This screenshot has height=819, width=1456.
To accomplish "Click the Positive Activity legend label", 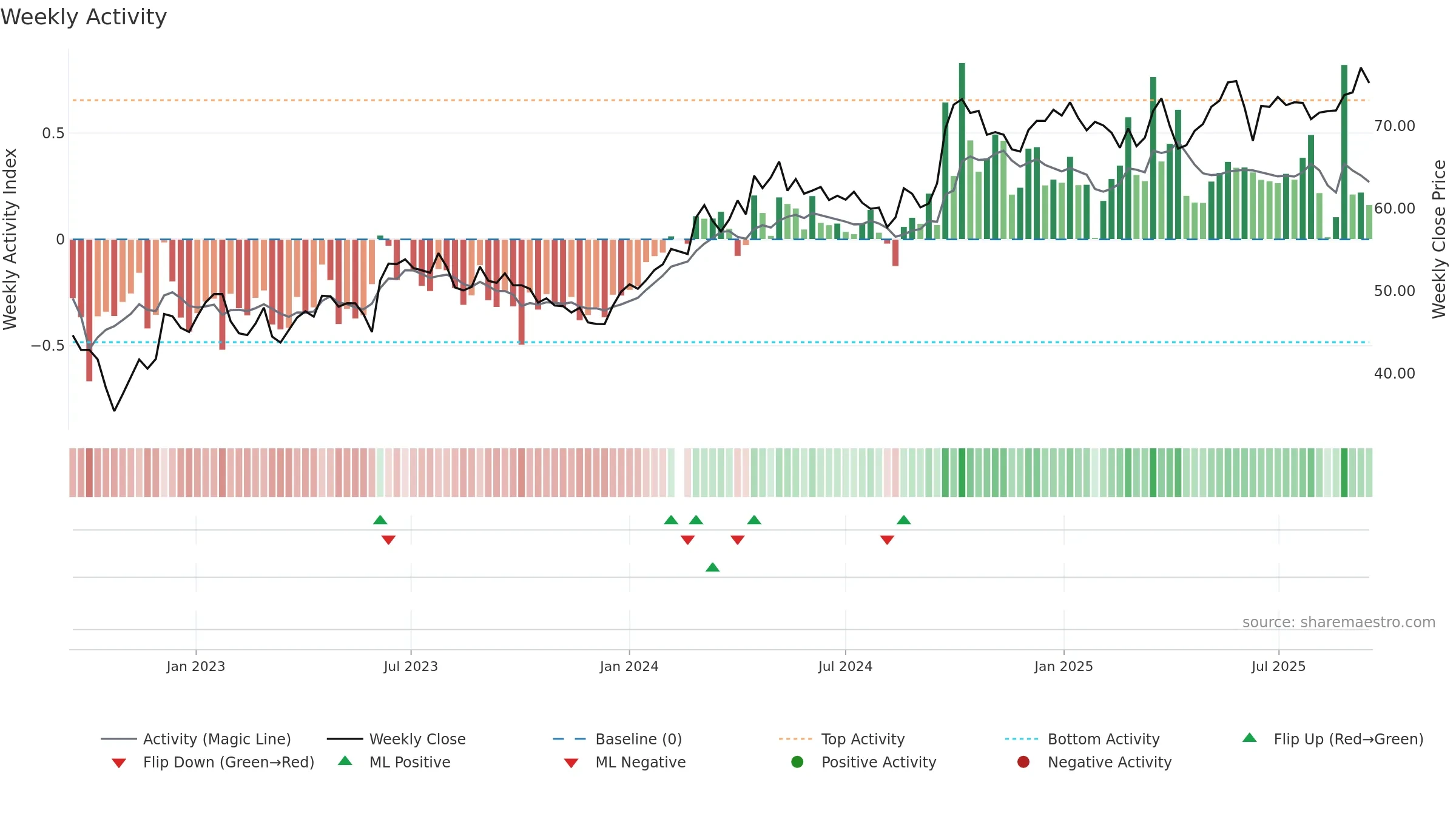I will 879,762.
